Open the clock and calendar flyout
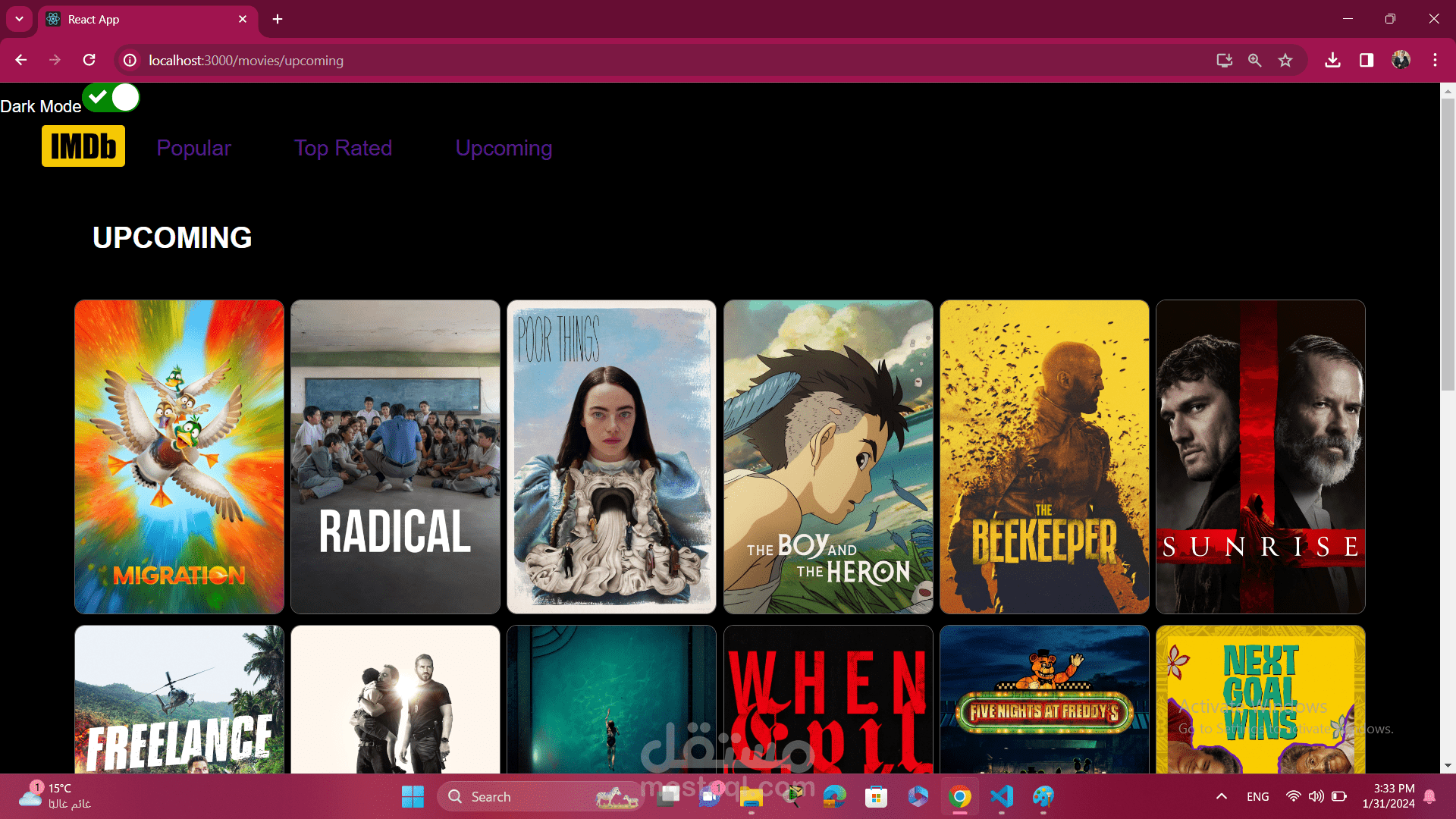Image resolution: width=1456 pixels, height=819 pixels. pos(1388,796)
